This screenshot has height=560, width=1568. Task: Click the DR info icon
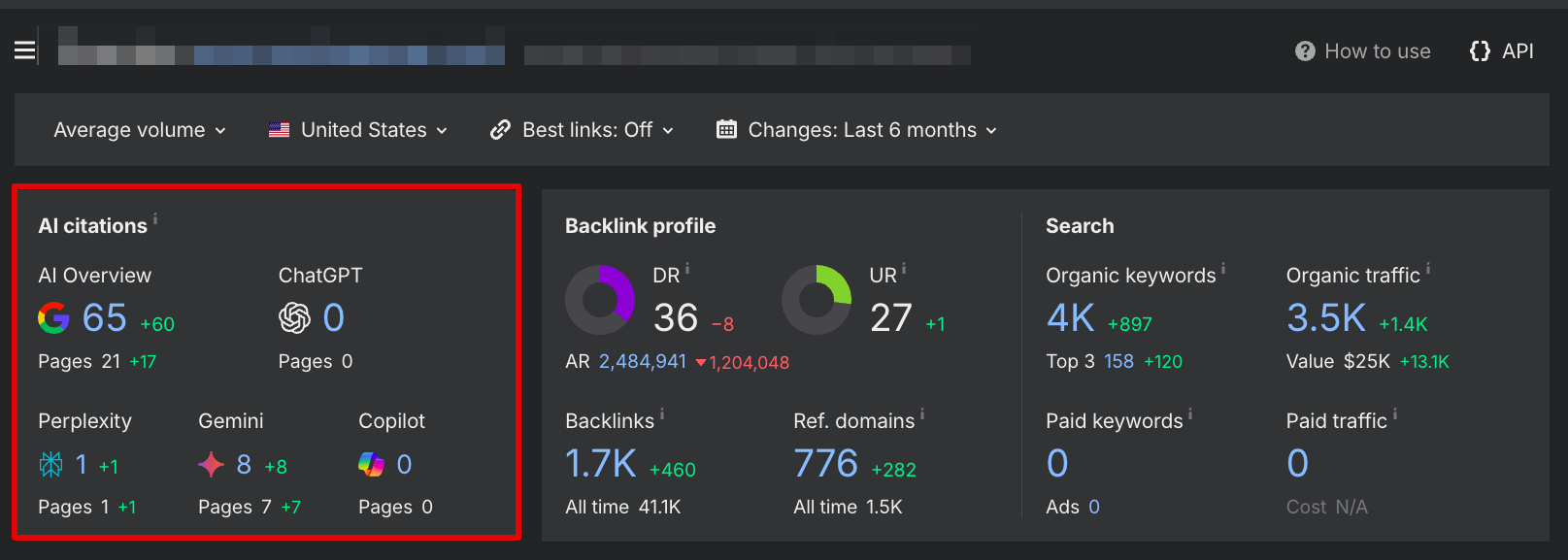coord(687,268)
